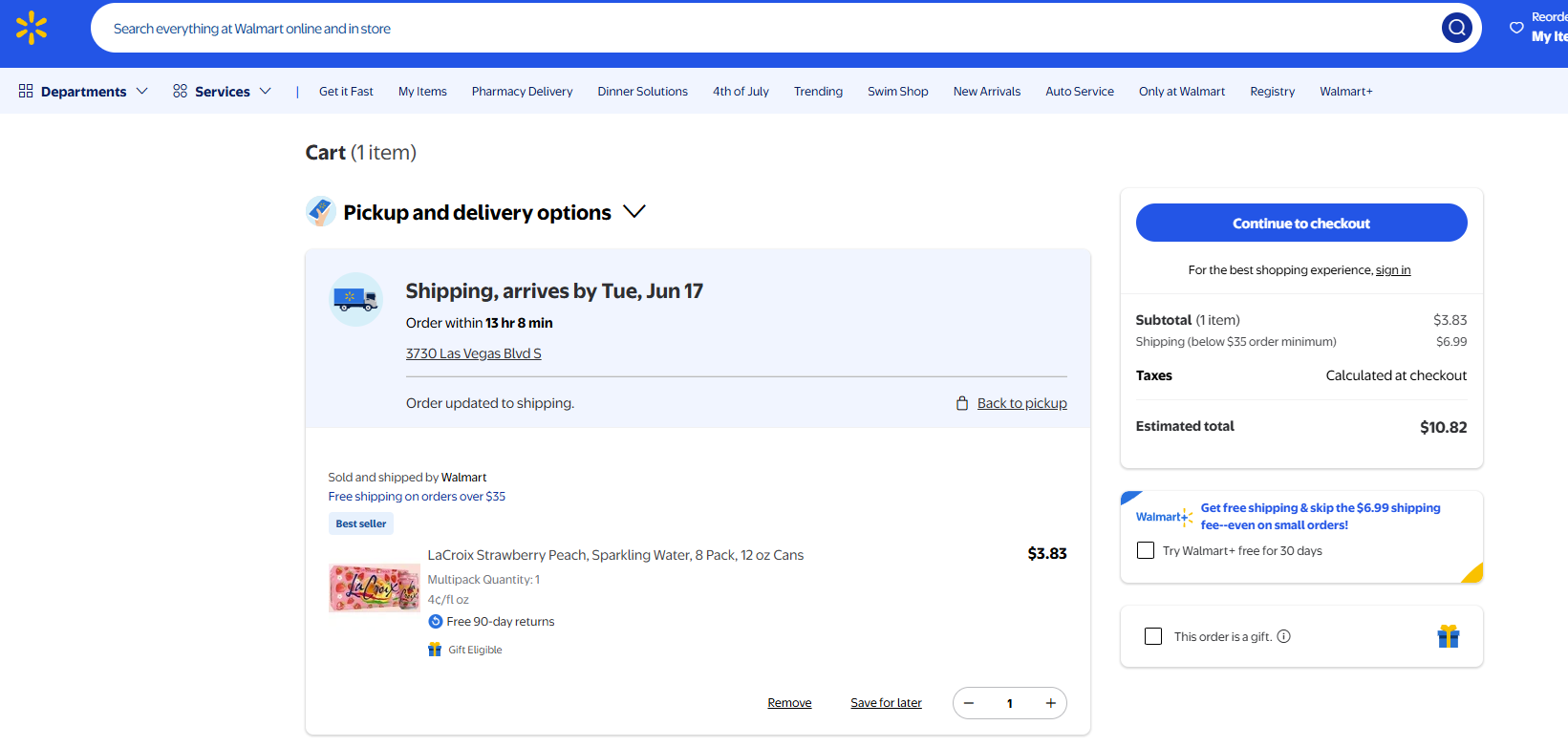1568x747 pixels.
Task: Click the LaCroix product thumbnail
Action: click(x=375, y=587)
